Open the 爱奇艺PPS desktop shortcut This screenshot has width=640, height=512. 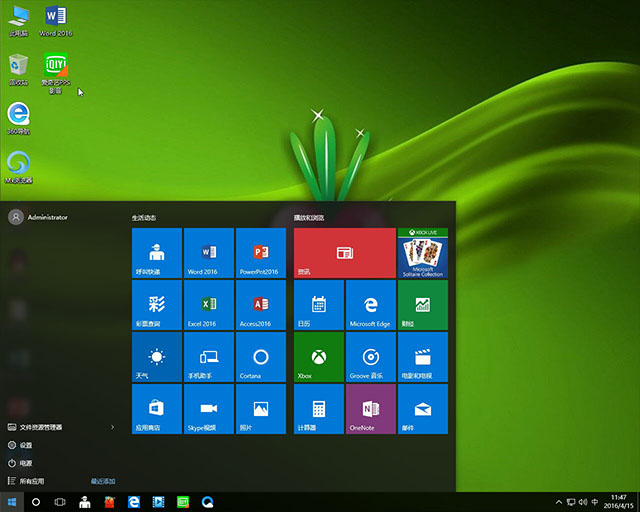pyautogui.click(x=55, y=70)
